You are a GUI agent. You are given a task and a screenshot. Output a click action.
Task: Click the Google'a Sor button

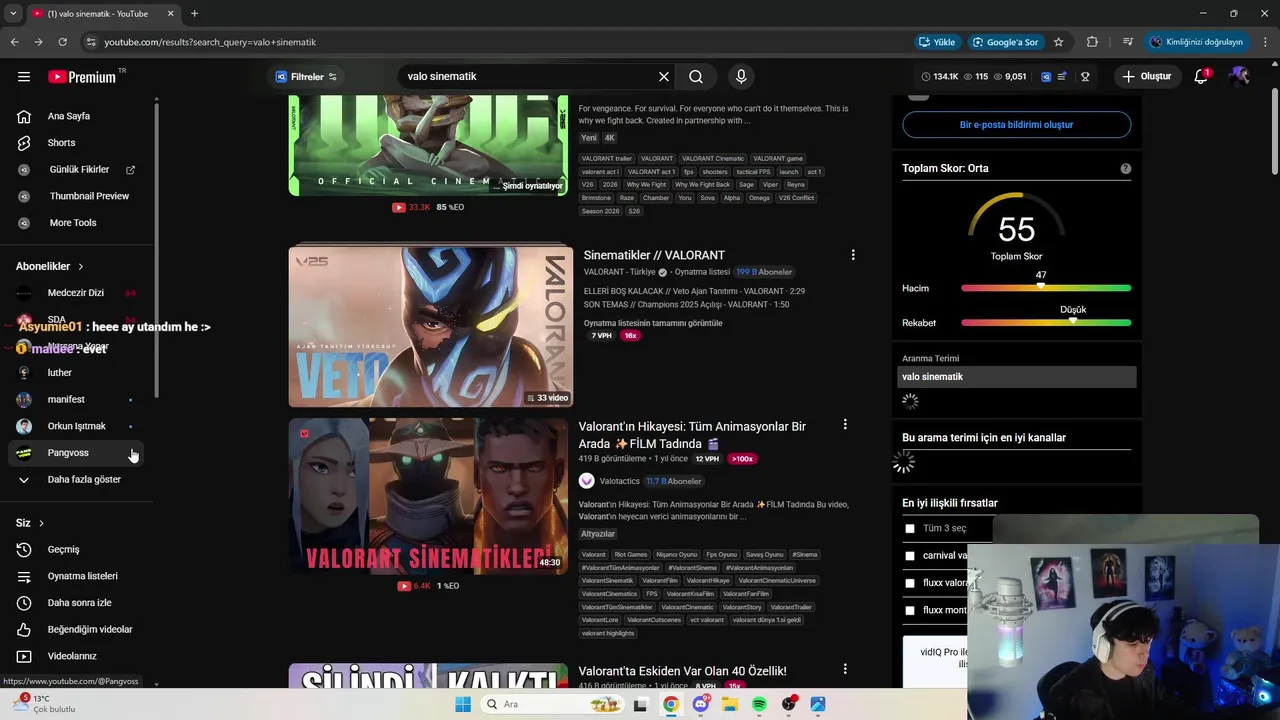[1005, 42]
